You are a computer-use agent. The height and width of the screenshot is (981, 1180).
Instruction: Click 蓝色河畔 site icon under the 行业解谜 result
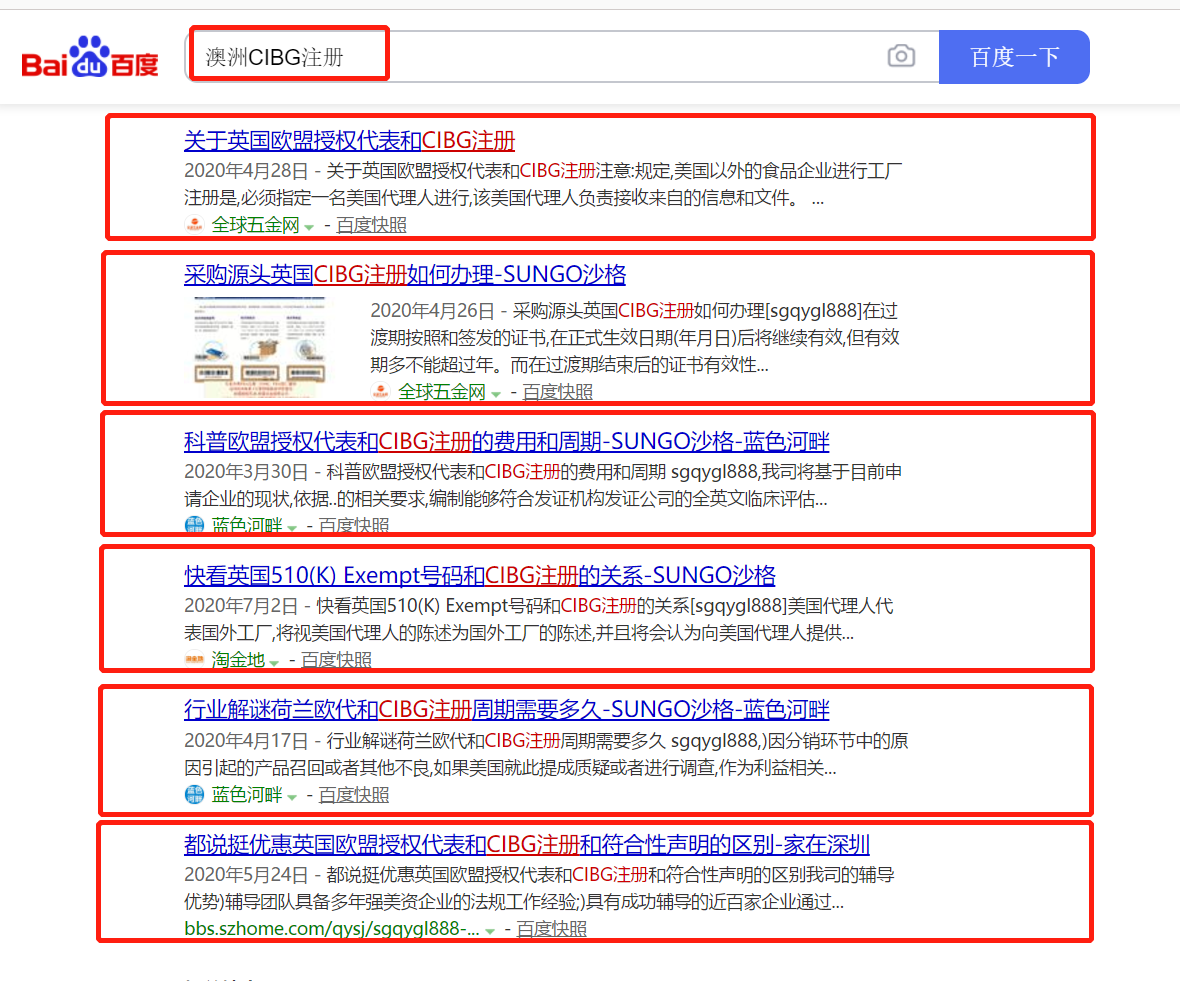(x=194, y=795)
